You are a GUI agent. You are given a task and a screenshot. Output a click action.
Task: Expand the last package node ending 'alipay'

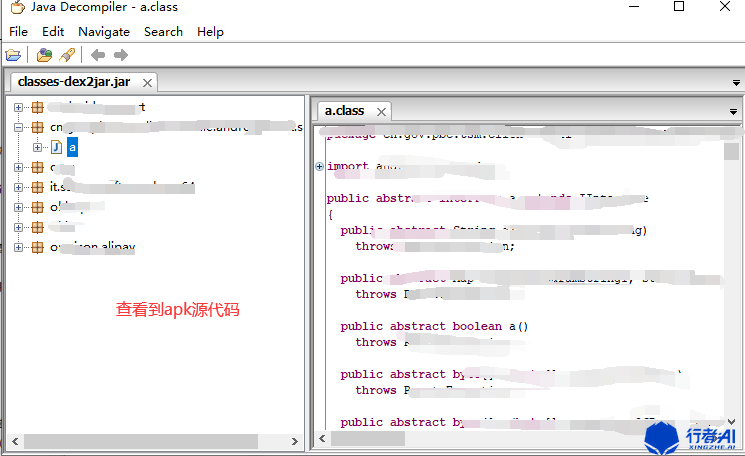pyautogui.click(x=18, y=247)
